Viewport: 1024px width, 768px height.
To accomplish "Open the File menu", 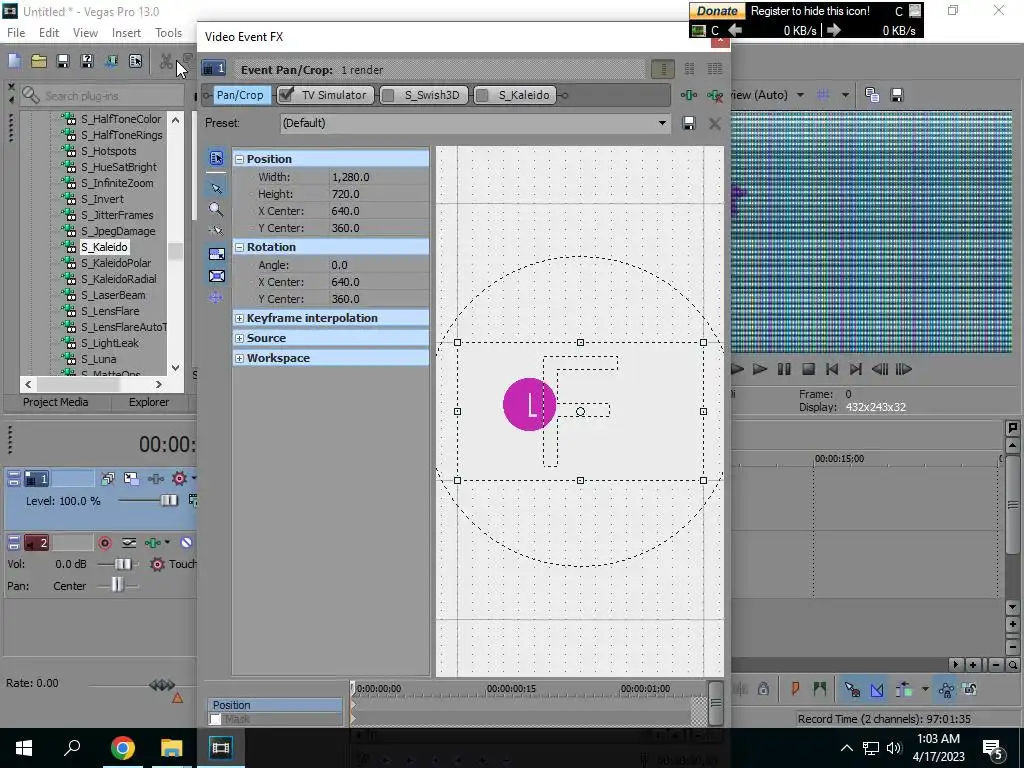I will 16,33.
